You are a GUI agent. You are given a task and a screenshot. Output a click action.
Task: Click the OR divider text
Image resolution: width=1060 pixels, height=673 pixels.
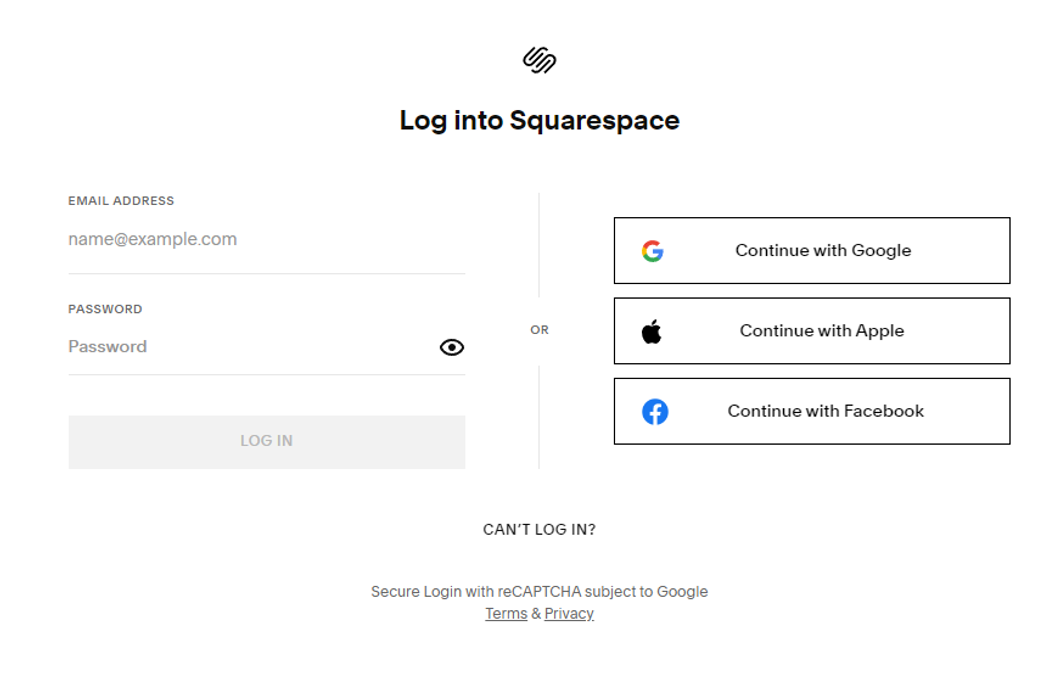pyautogui.click(x=539, y=330)
